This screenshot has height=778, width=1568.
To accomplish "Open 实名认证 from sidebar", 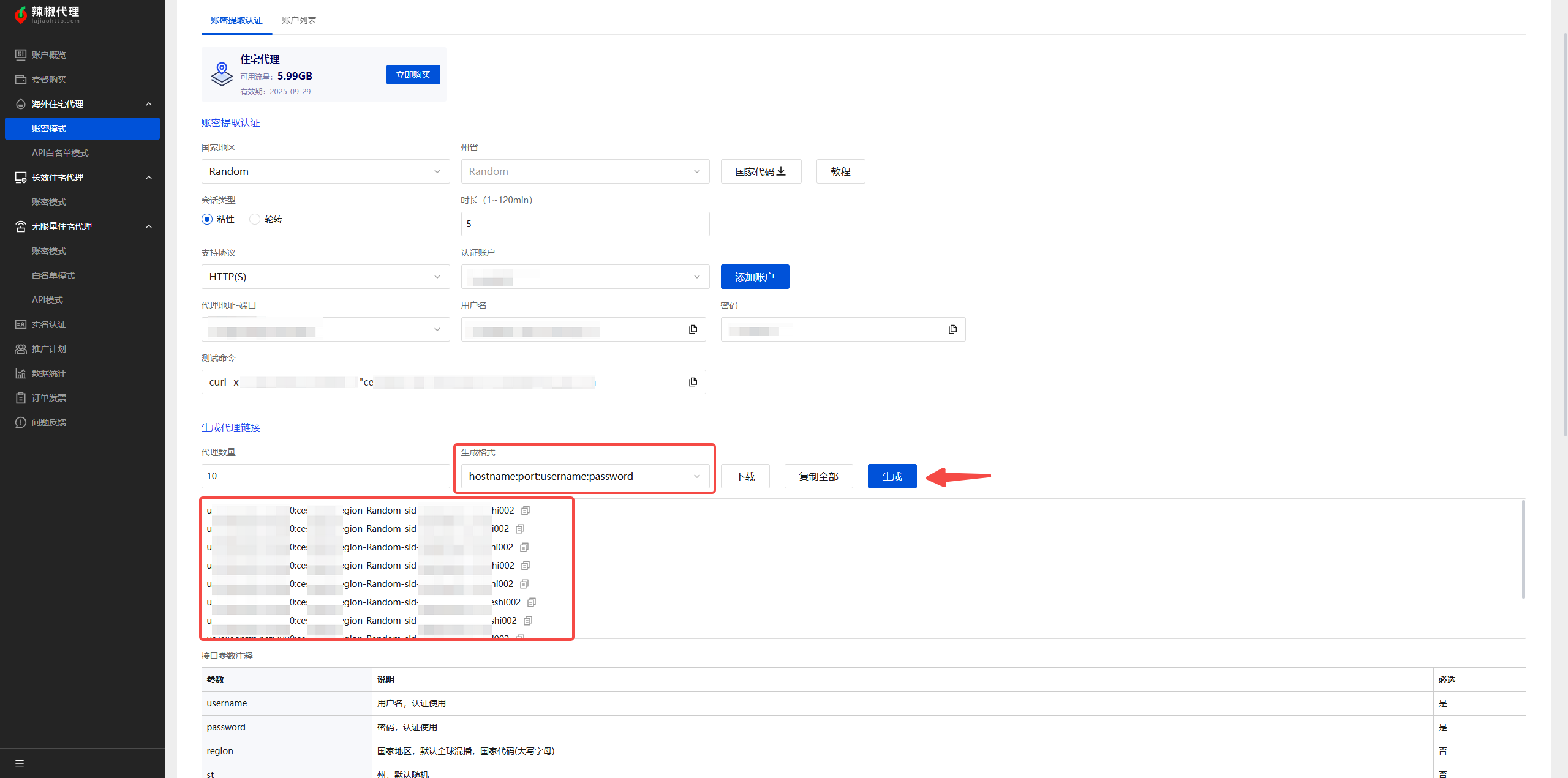I will (48, 324).
